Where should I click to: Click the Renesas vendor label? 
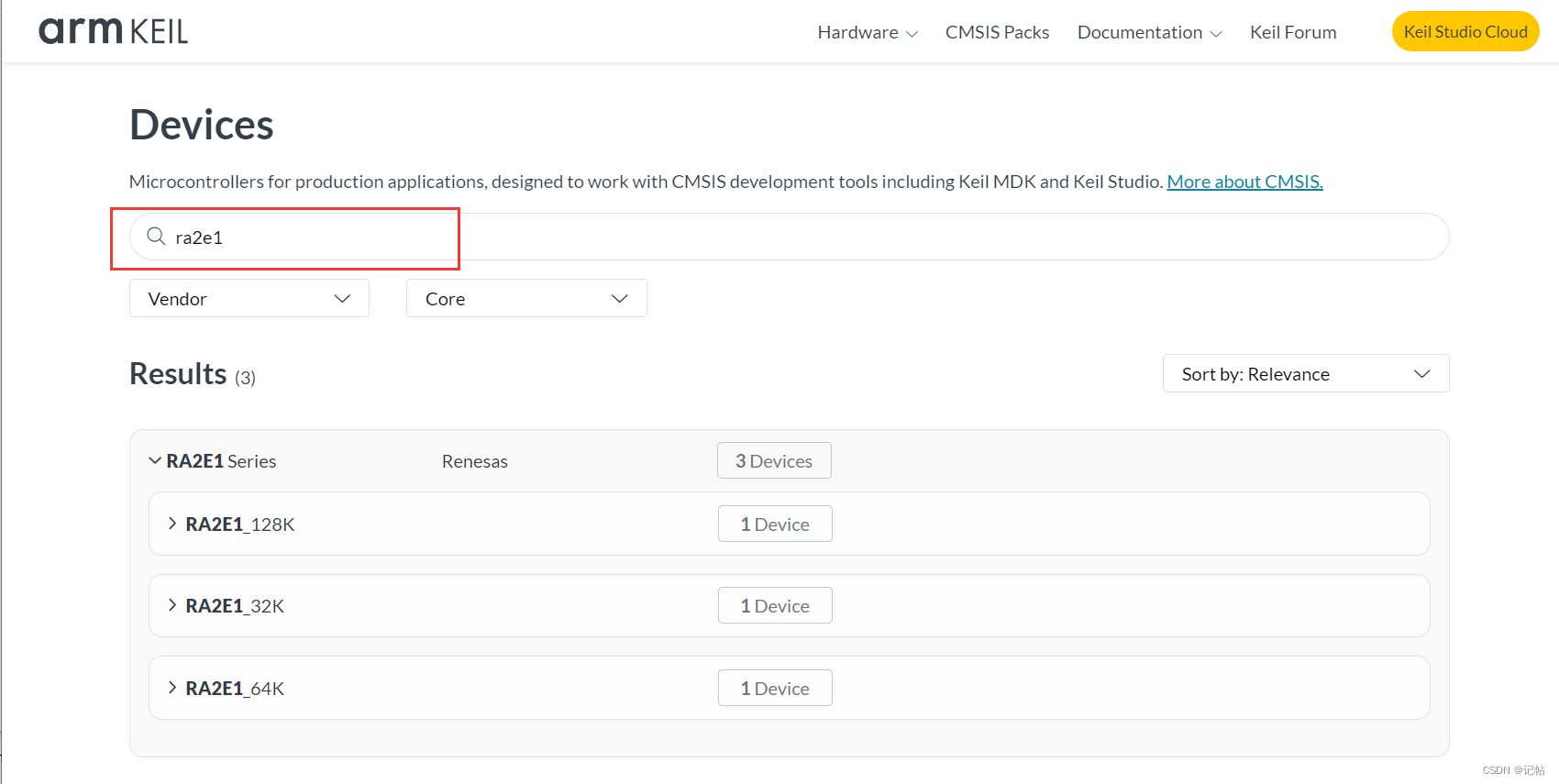pos(475,461)
